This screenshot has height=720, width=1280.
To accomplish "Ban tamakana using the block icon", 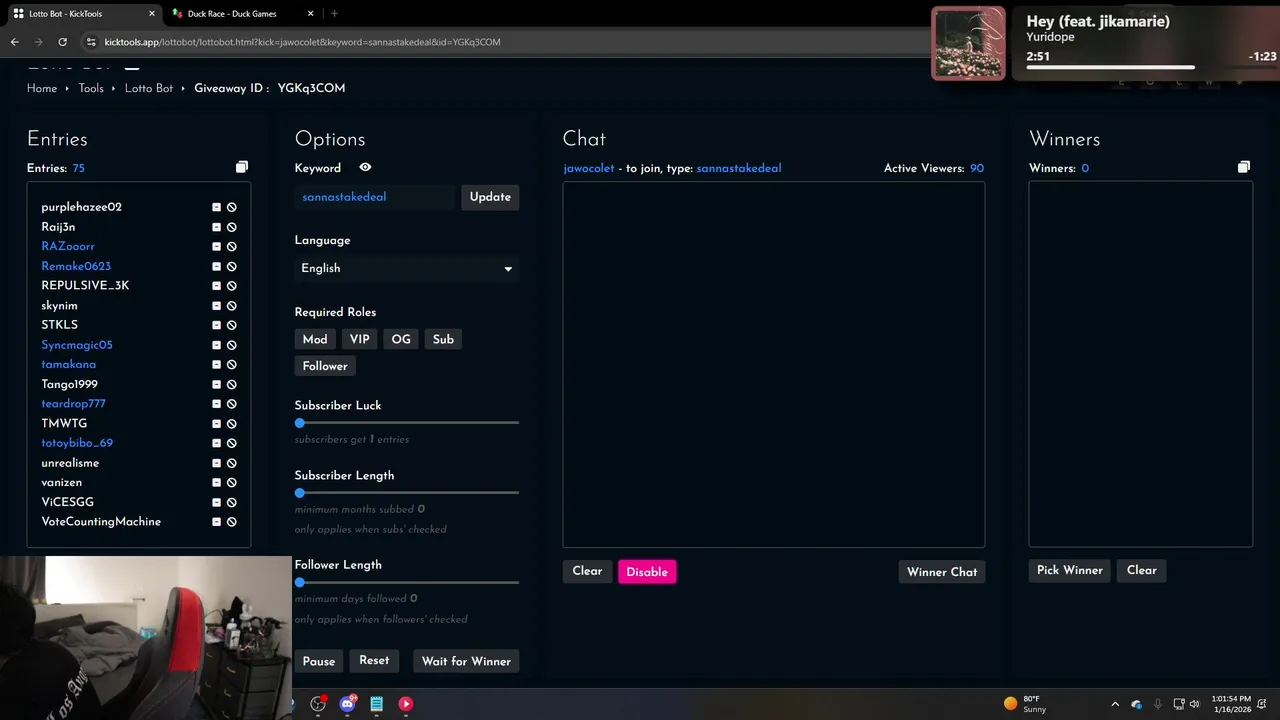I will click(x=231, y=365).
